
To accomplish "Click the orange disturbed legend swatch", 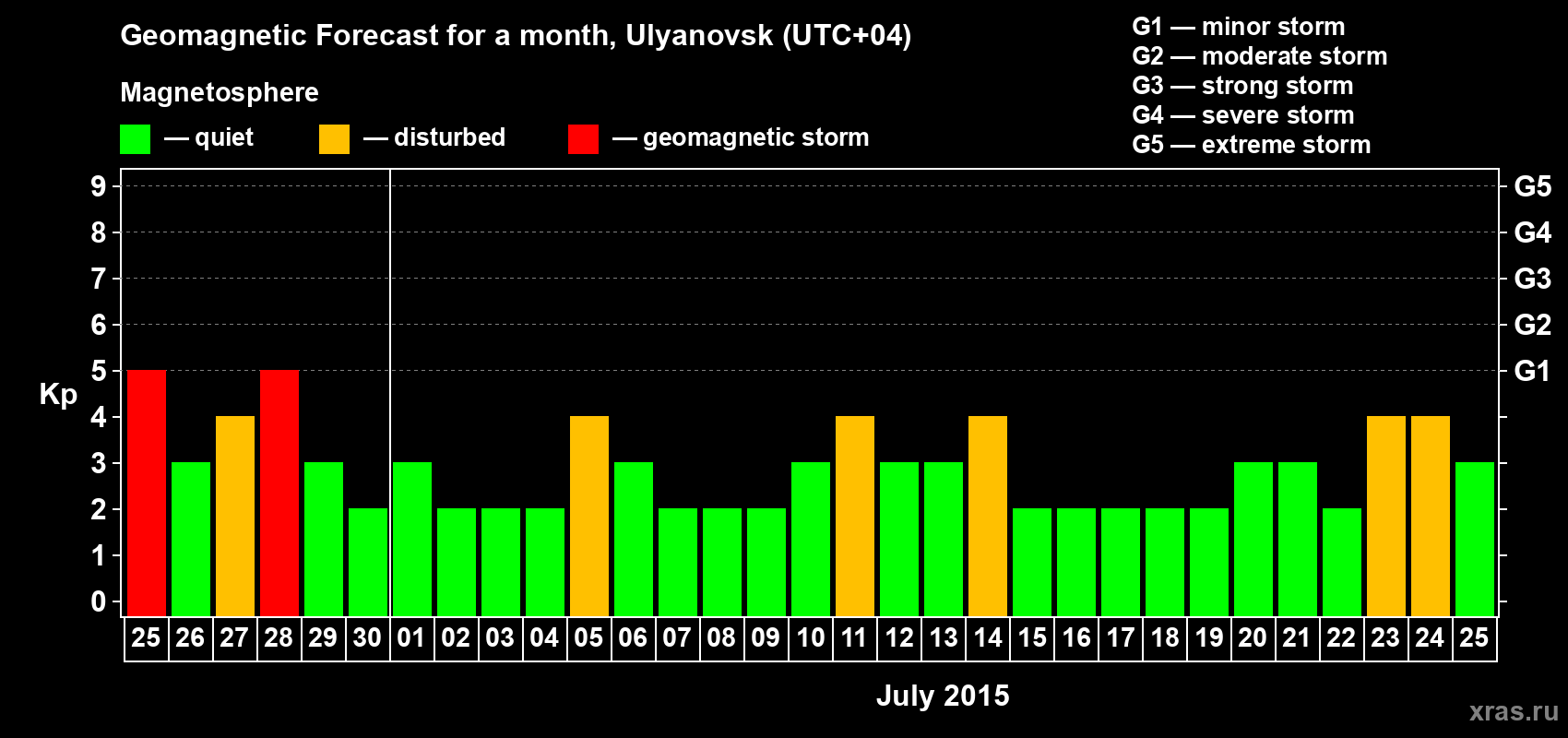I will tap(334, 139).
